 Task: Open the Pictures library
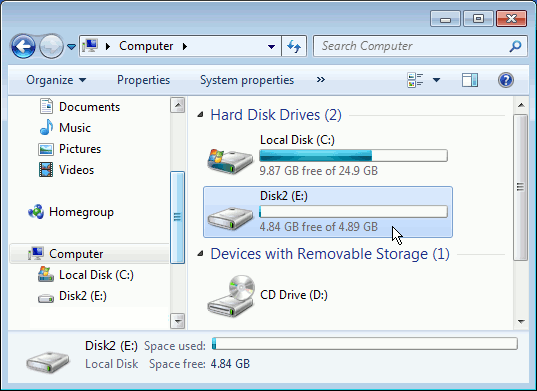coord(80,149)
